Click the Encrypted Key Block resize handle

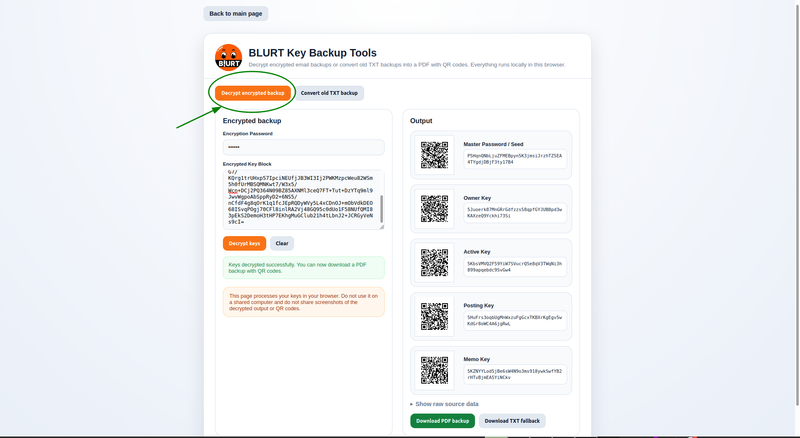pyautogui.click(x=382, y=227)
